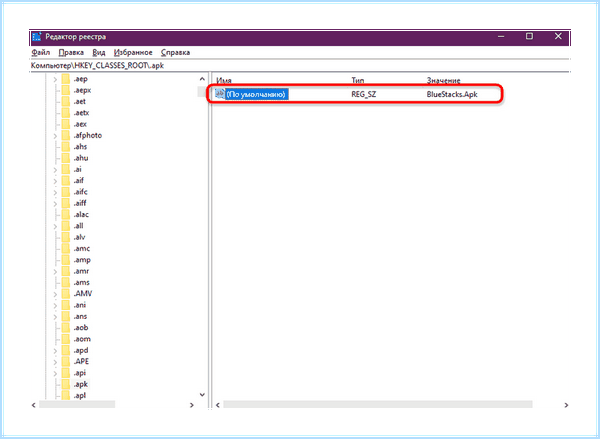Click the registry path address bar
Screen dimensions: 600x439
tap(300, 65)
